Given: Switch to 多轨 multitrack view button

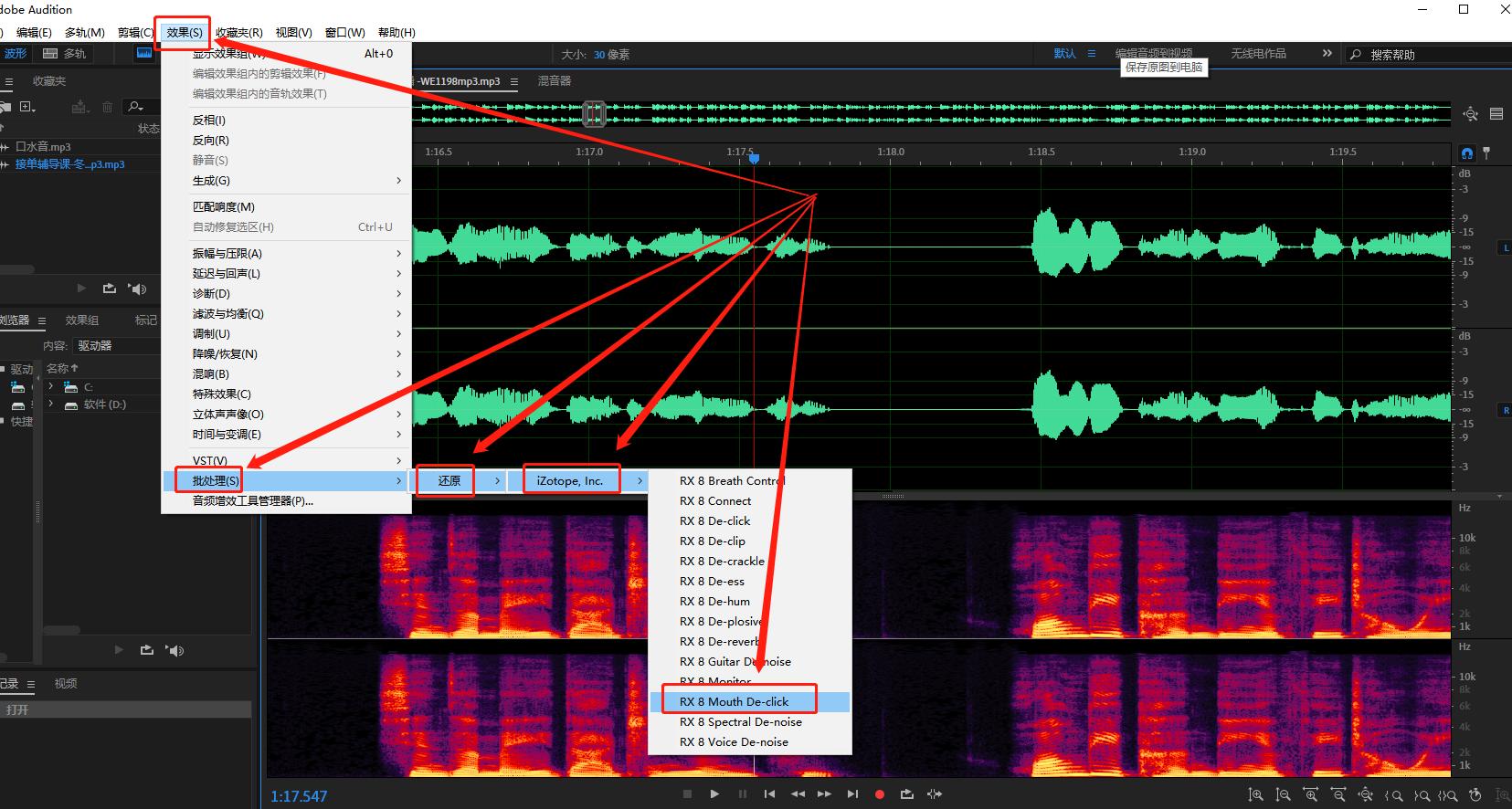Looking at the screenshot, I should pos(65,54).
